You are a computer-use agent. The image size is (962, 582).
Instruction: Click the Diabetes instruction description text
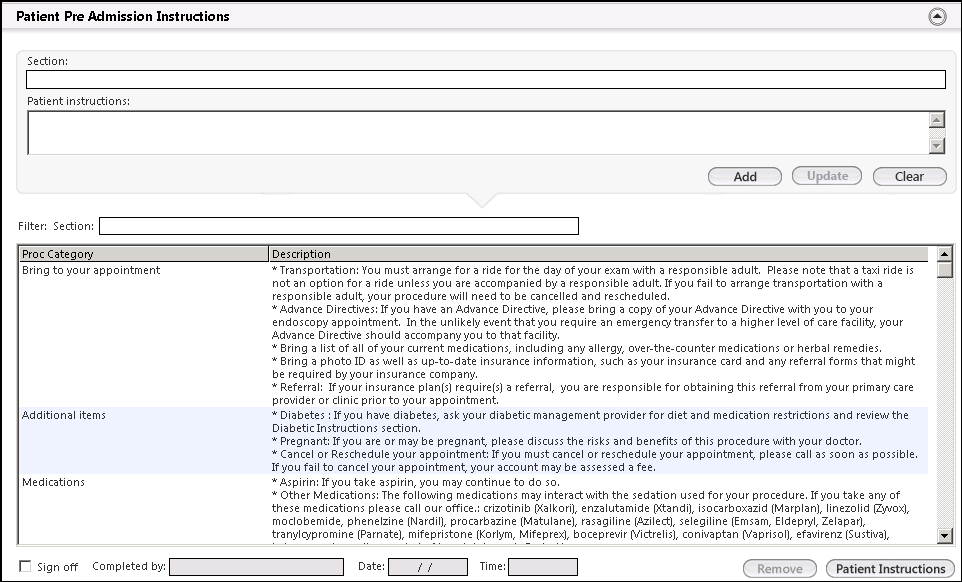pos(590,421)
